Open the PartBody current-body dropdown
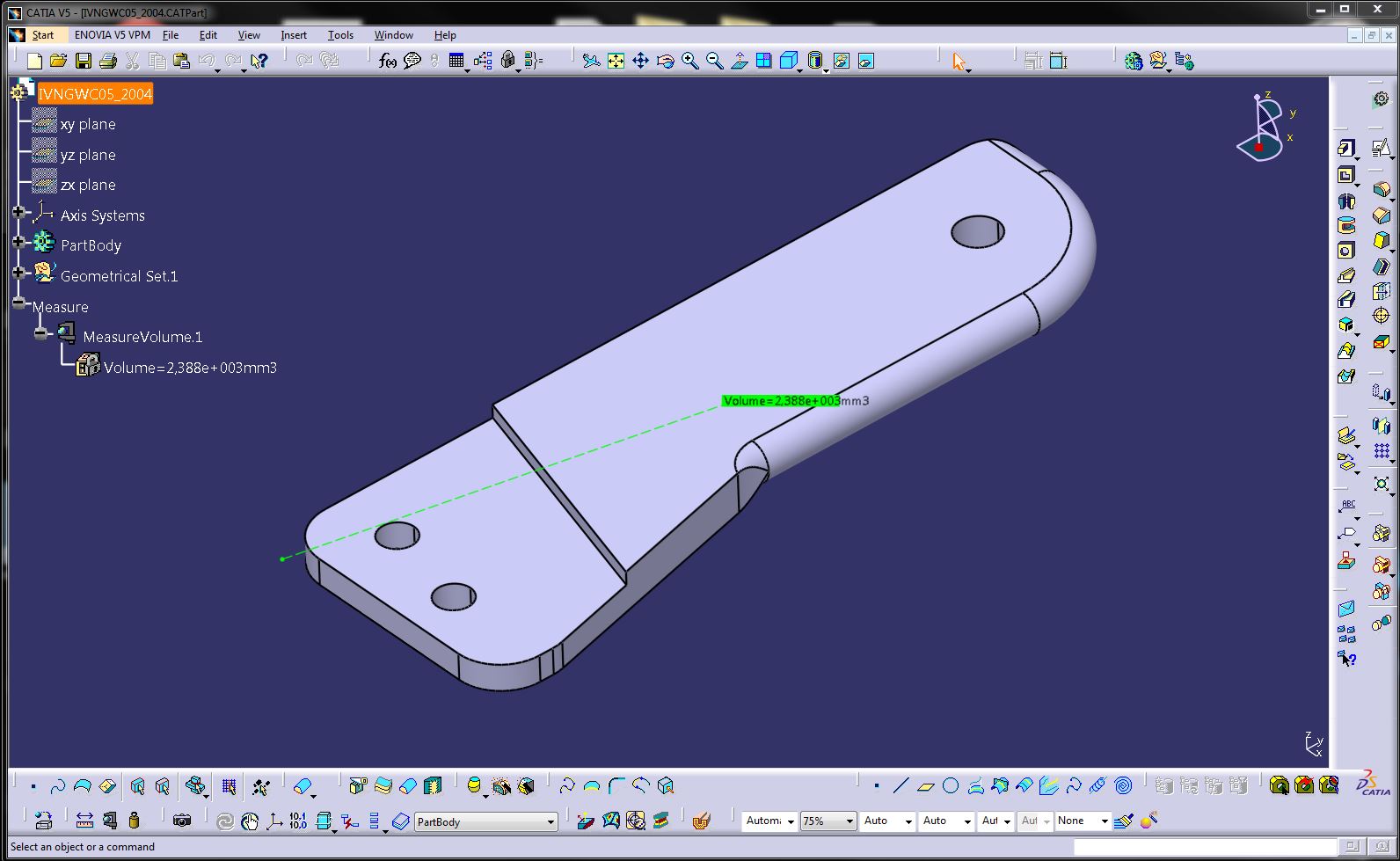Image resolution: width=1400 pixels, height=861 pixels. pos(551,821)
